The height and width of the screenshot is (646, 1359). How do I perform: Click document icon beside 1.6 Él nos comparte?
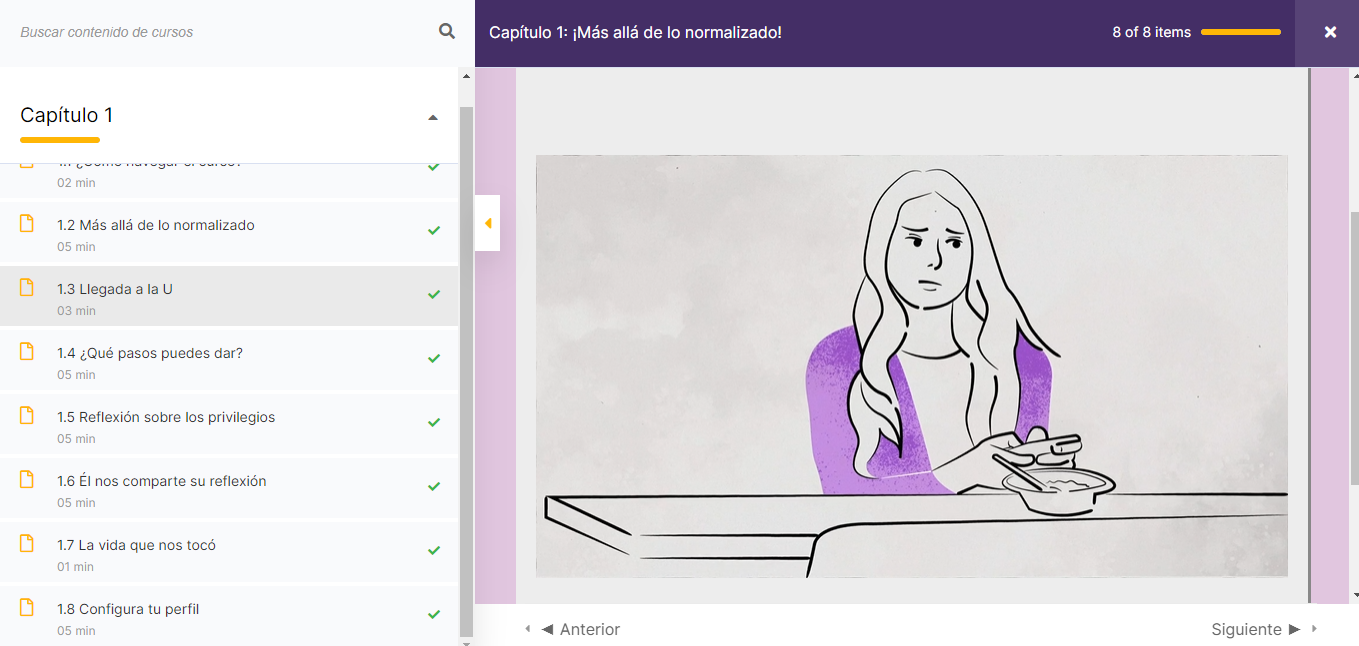click(28, 479)
